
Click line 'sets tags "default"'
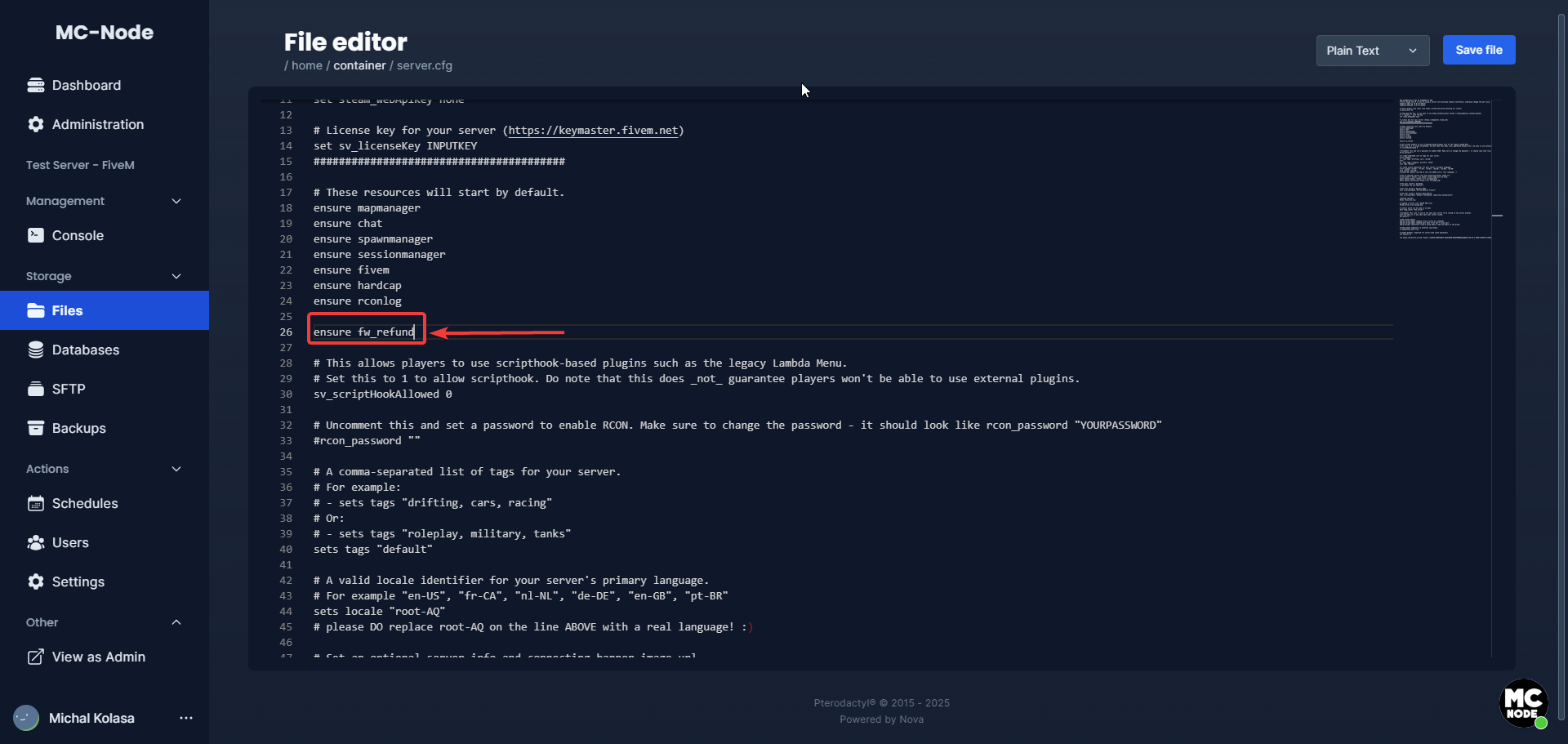tap(373, 550)
